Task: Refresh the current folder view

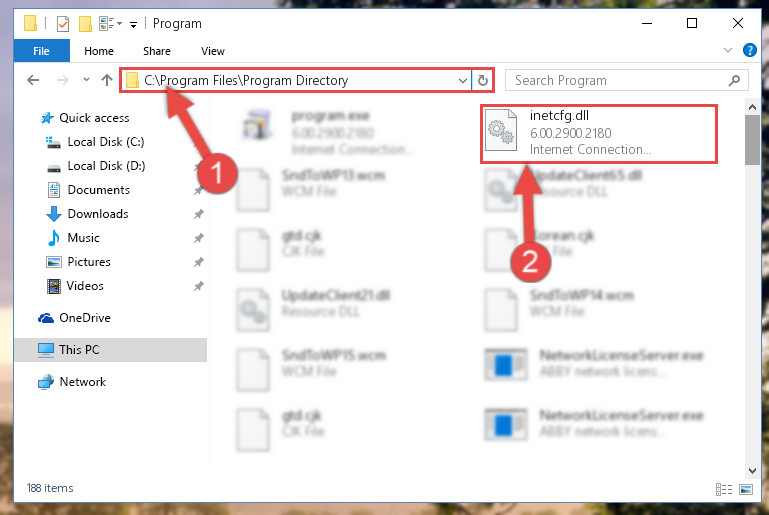Action: [x=483, y=80]
